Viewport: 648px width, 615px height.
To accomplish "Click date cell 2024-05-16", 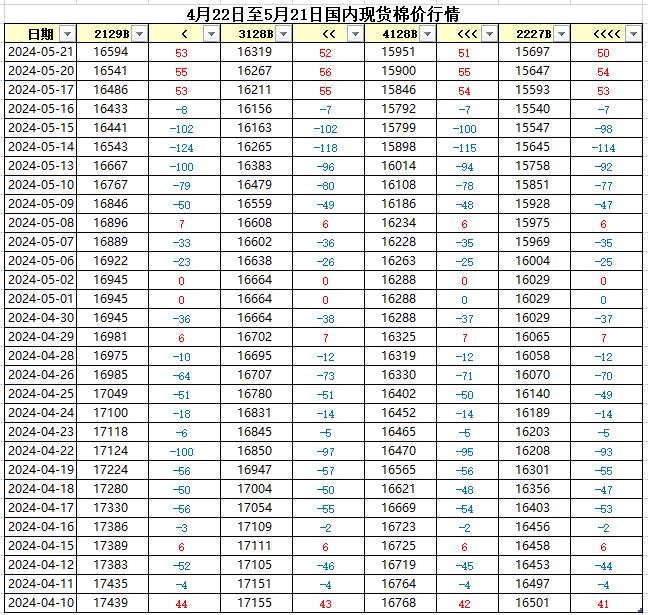I will click(40, 109).
